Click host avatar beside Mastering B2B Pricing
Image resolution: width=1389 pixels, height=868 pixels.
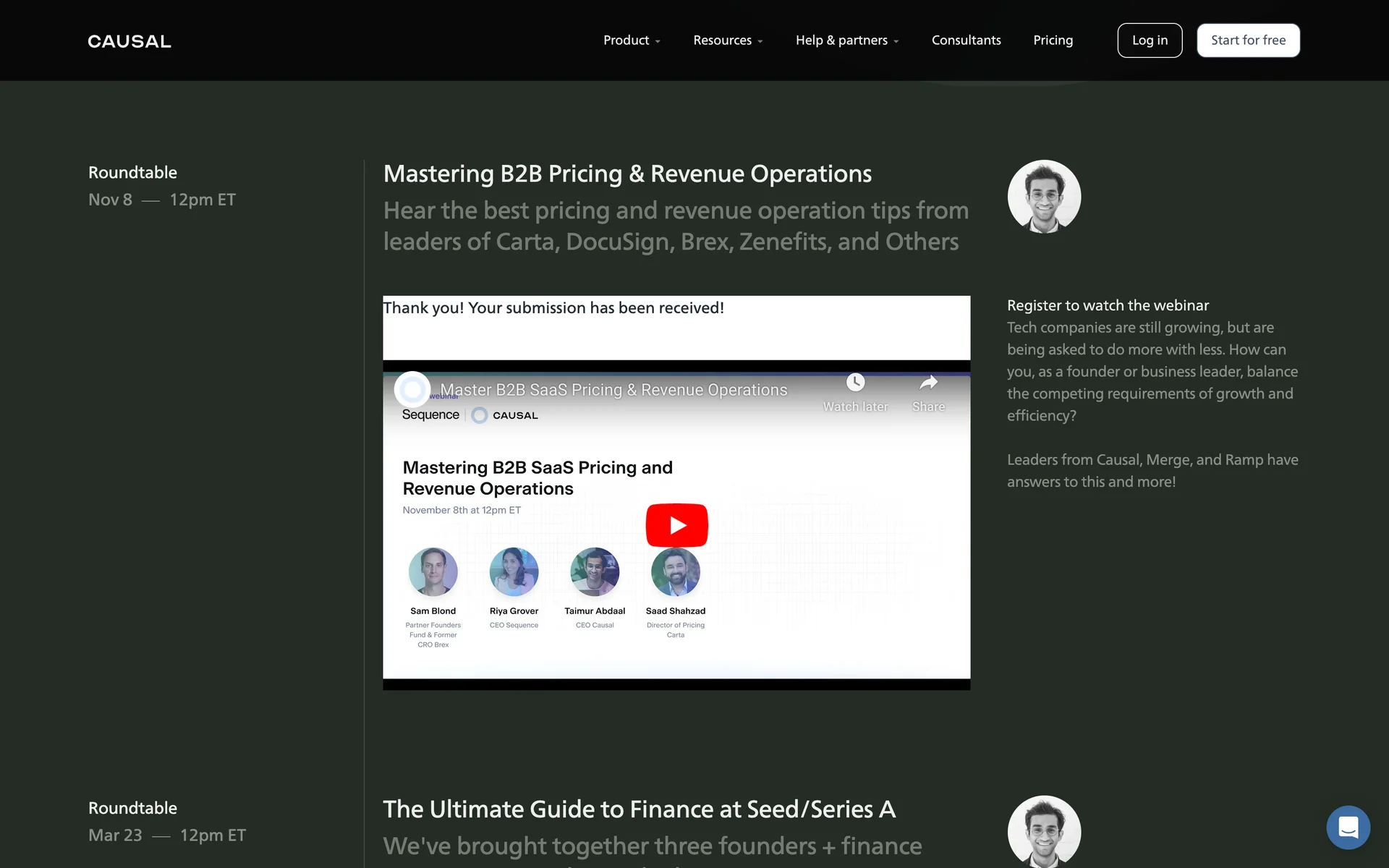1044,197
